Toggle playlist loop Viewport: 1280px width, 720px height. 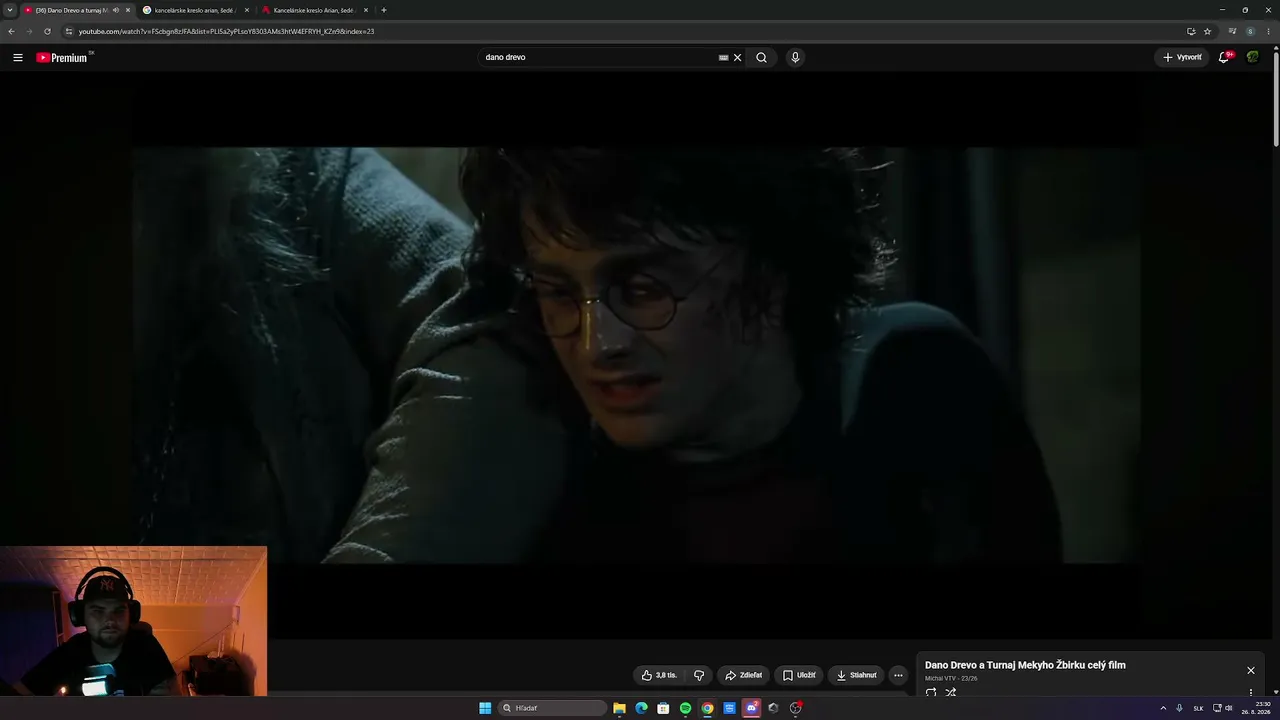click(931, 692)
